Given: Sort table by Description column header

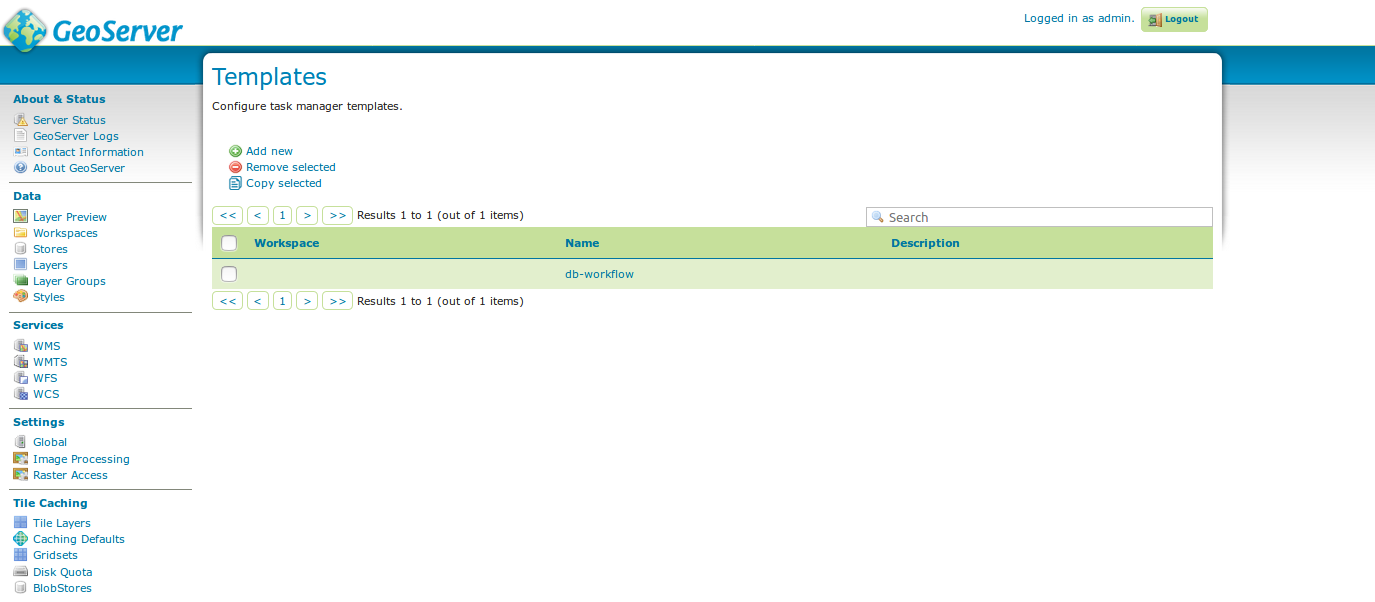Looking at the screenshot, I should [925, 243].
